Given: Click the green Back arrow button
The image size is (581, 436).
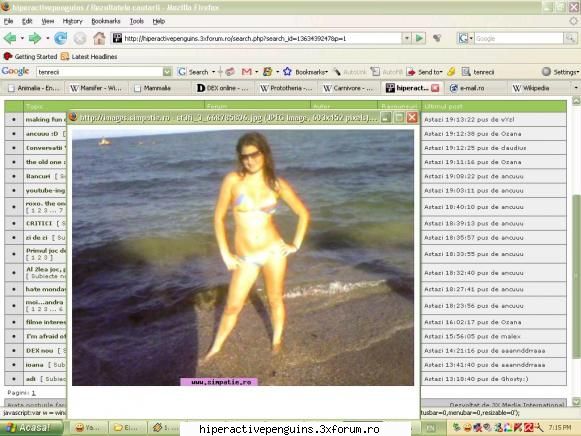Looking at the screenshot, I should tap(10, 38).
